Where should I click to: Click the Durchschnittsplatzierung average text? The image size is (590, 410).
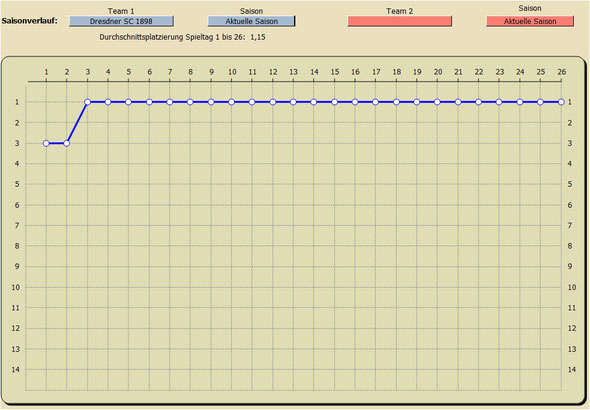(x=182, y=37)
